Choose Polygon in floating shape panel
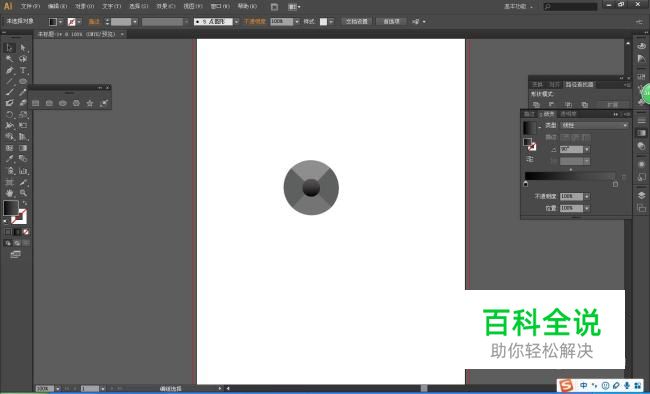 click(76, 103)
